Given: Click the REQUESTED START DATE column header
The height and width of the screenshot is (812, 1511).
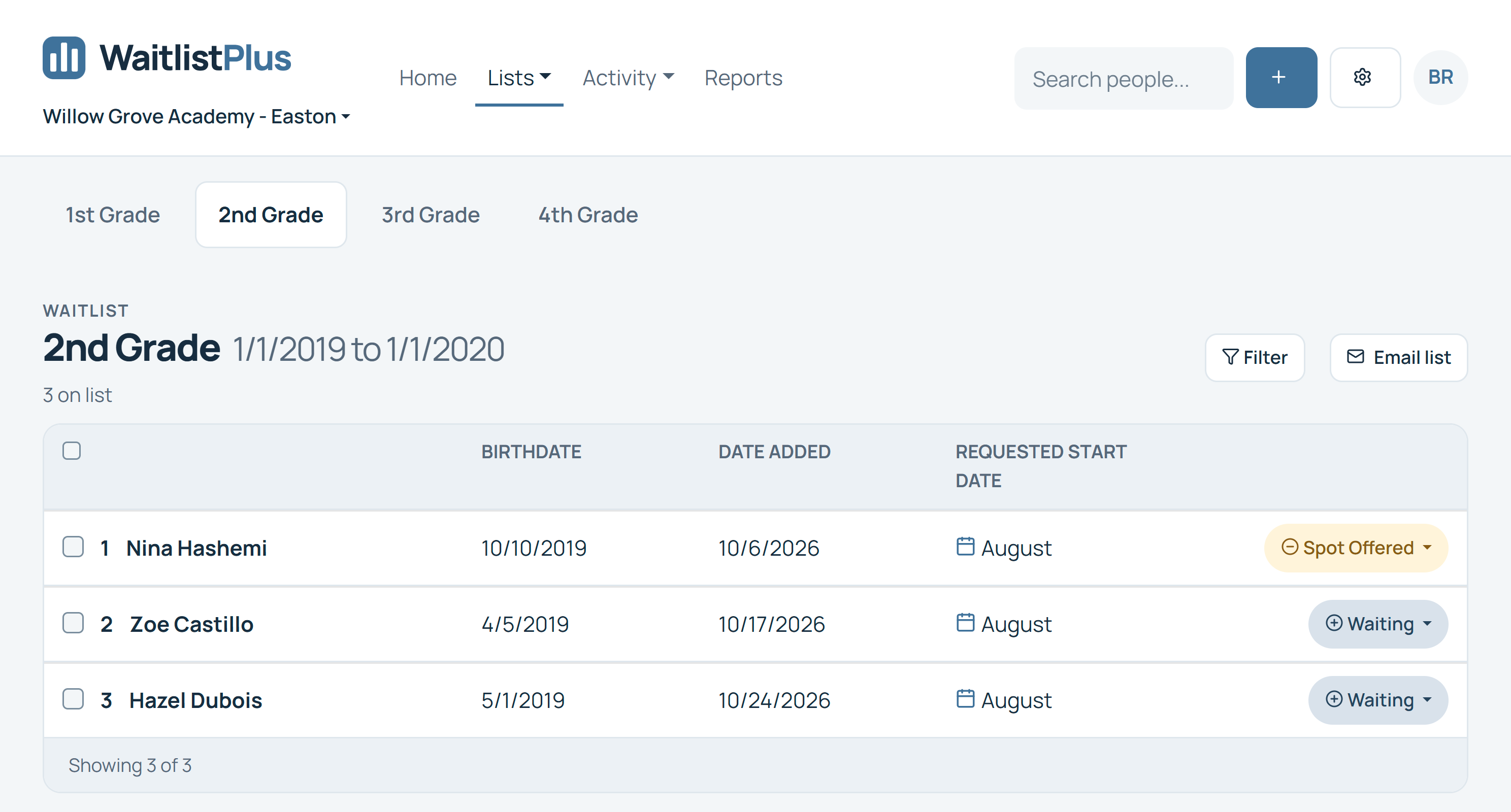Looking at the screenshot, I should tap(1040, 466).
